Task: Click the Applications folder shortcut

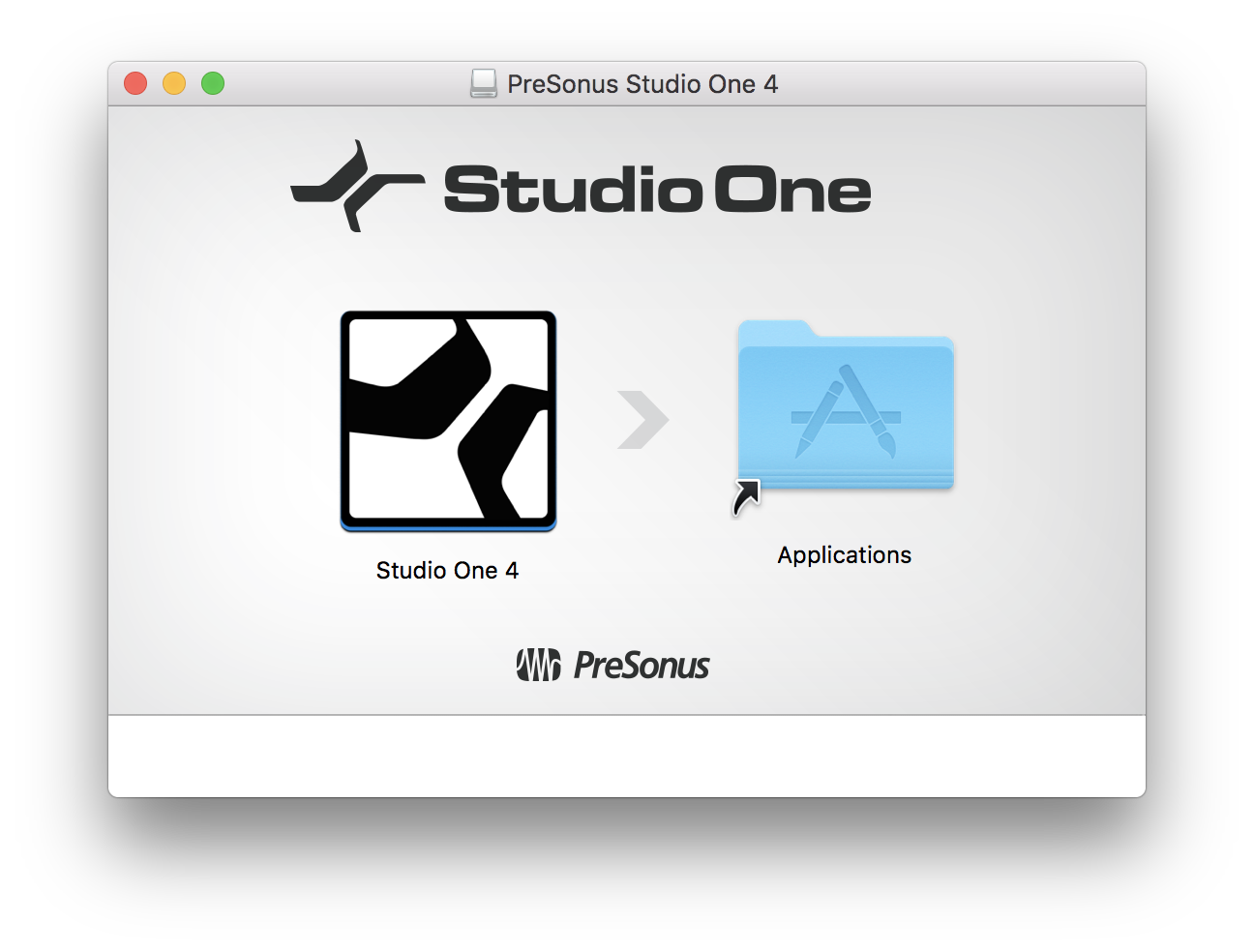Action: coord(846,406)
